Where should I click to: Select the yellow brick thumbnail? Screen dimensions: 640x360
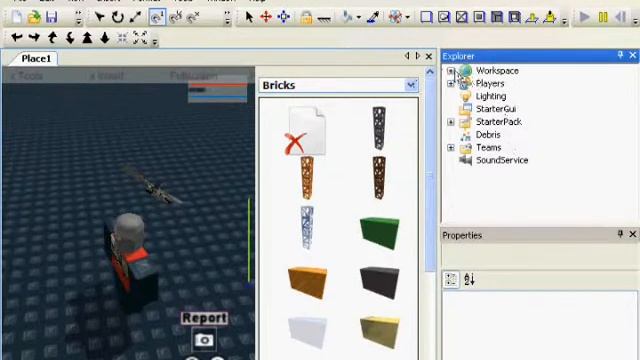pyautogui.click(x=380, y=332)
